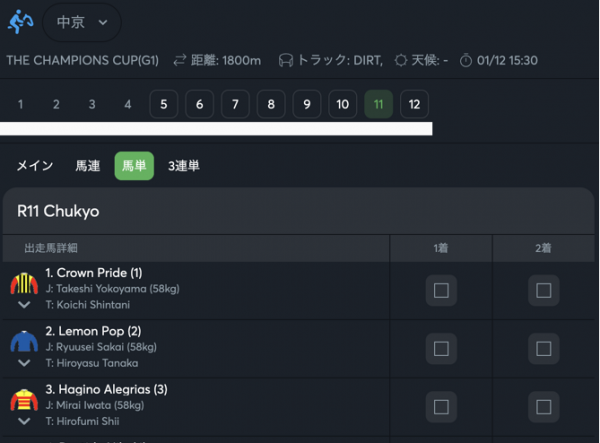Expand Crown Pride details chevron
Image resolution: width=600 pixels, height=443 pixels.
[x=24, y=305]
